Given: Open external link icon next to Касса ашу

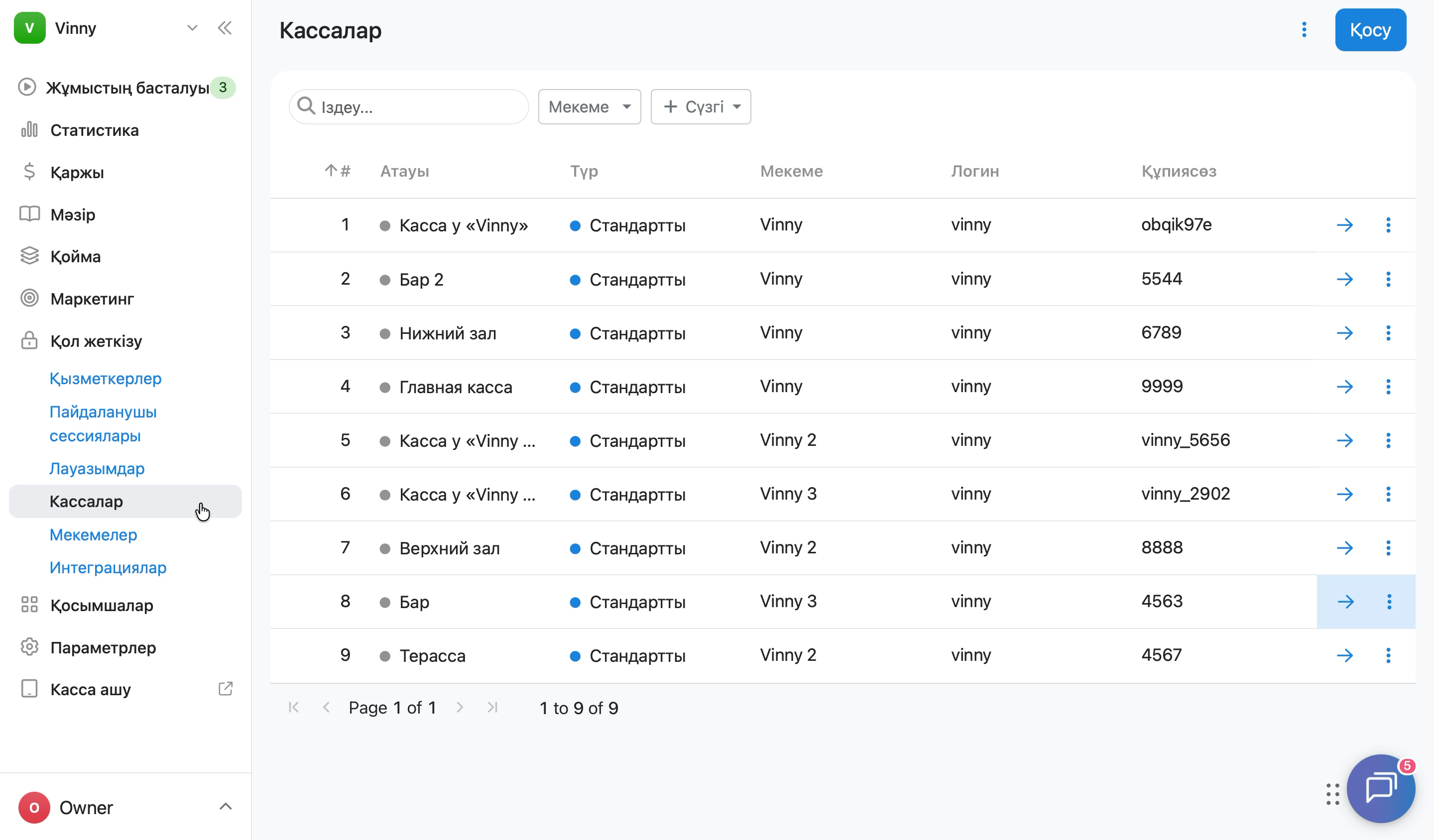Looking at the screenshot, I should coord(226,689).
